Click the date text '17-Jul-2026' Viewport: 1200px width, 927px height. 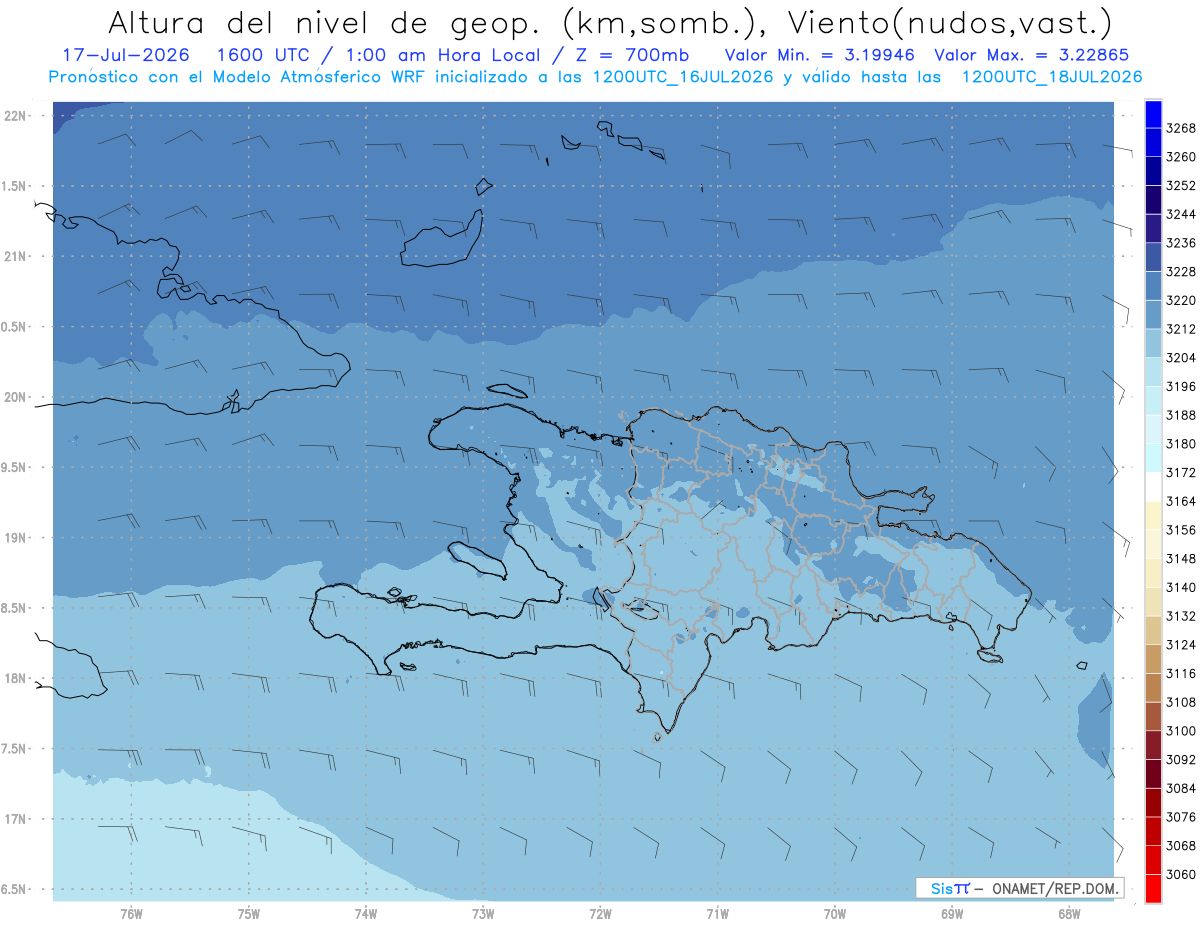[x=125, y=55]
